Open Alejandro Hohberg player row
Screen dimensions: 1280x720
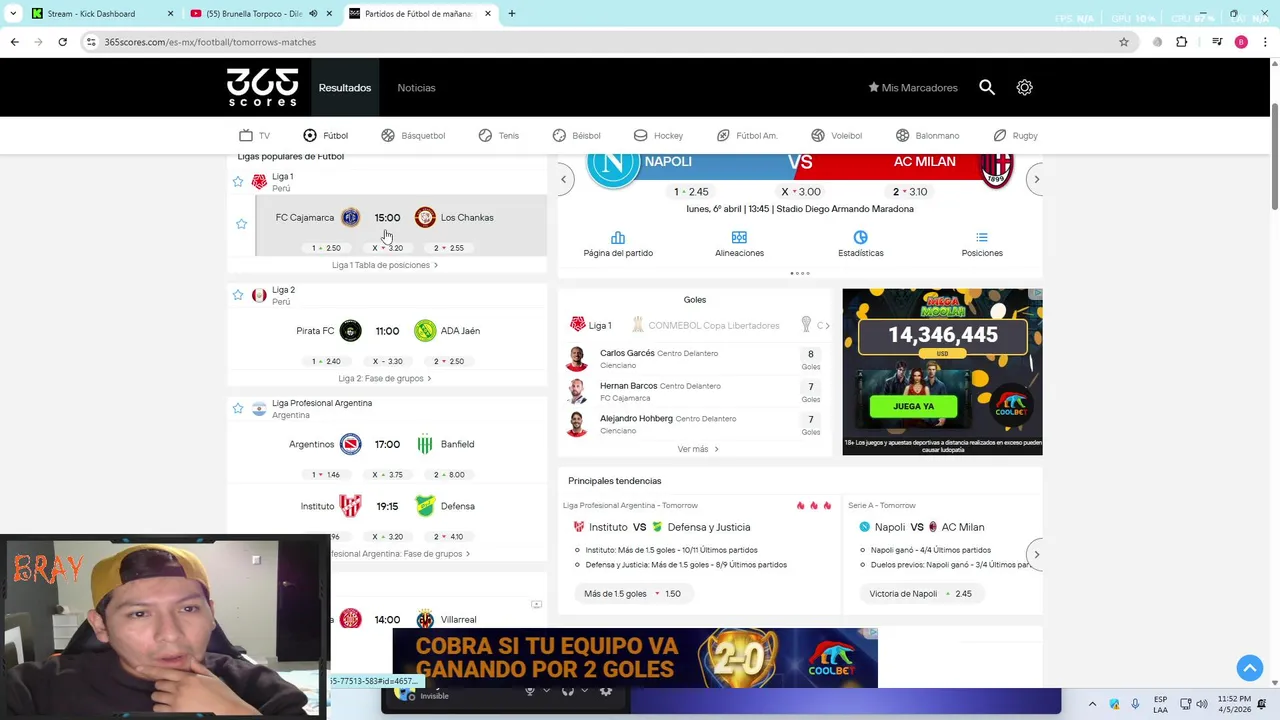[694, 424]
